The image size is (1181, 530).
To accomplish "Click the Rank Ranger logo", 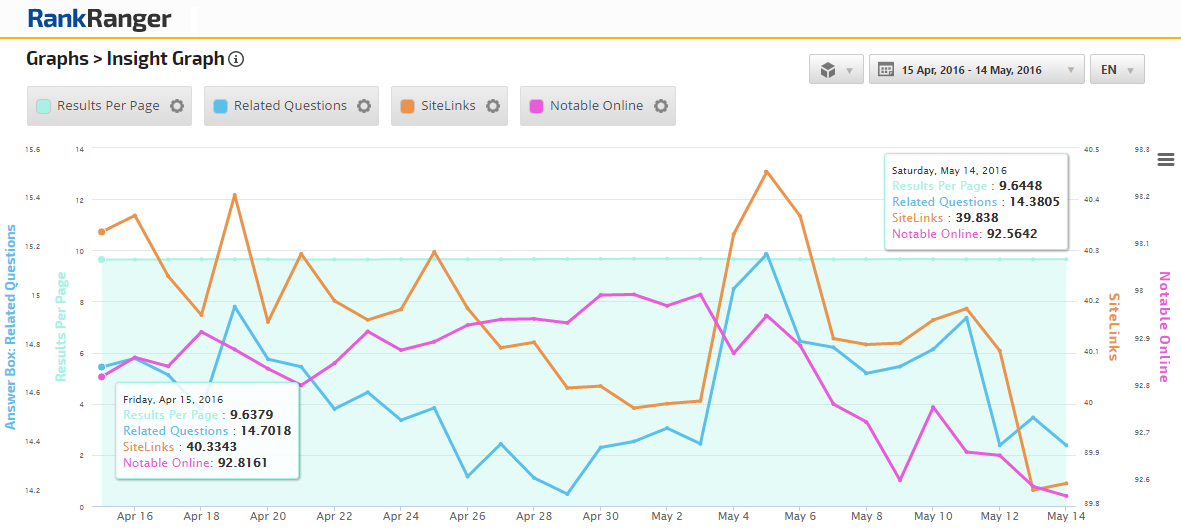I will (100, 18).
